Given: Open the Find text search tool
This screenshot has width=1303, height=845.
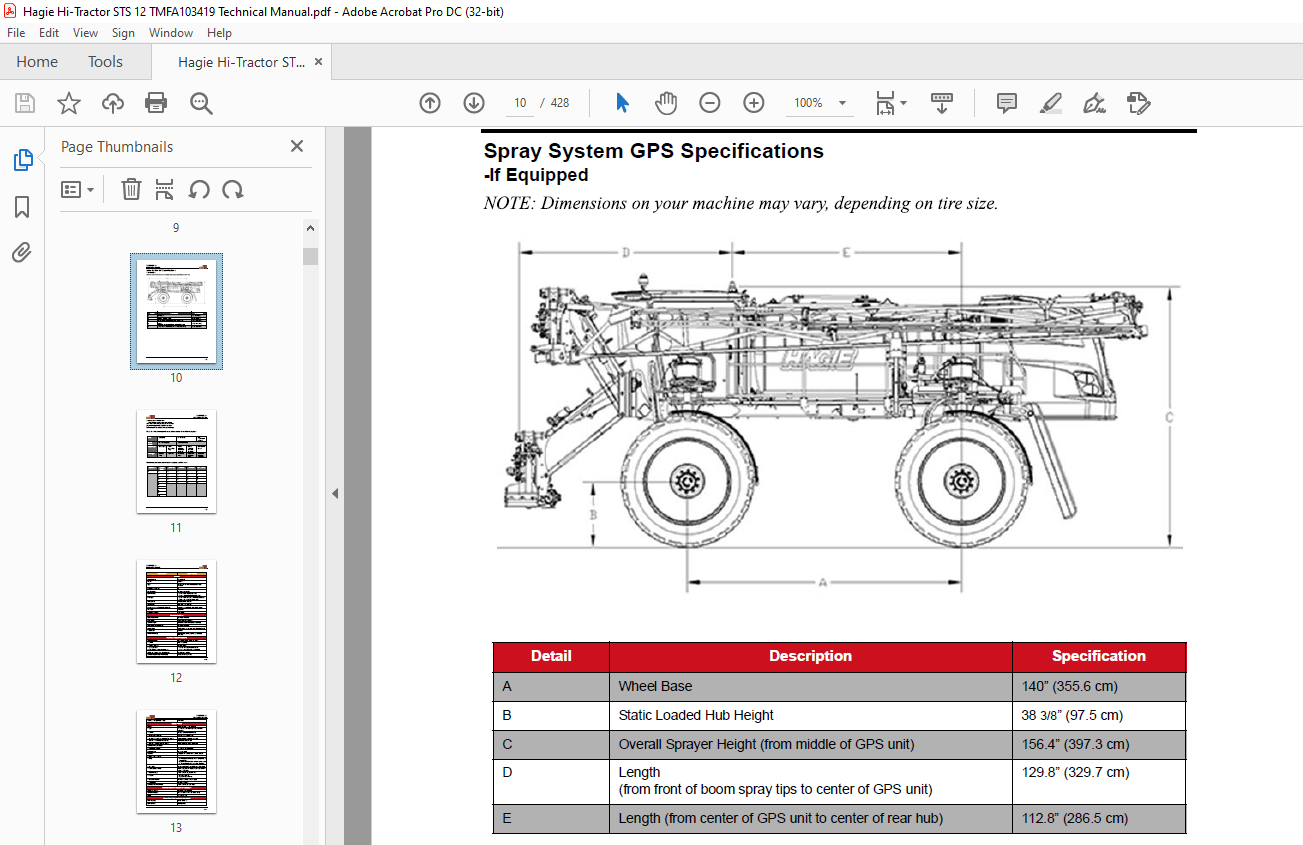Looking at the screenshot, I should [201, 103].
